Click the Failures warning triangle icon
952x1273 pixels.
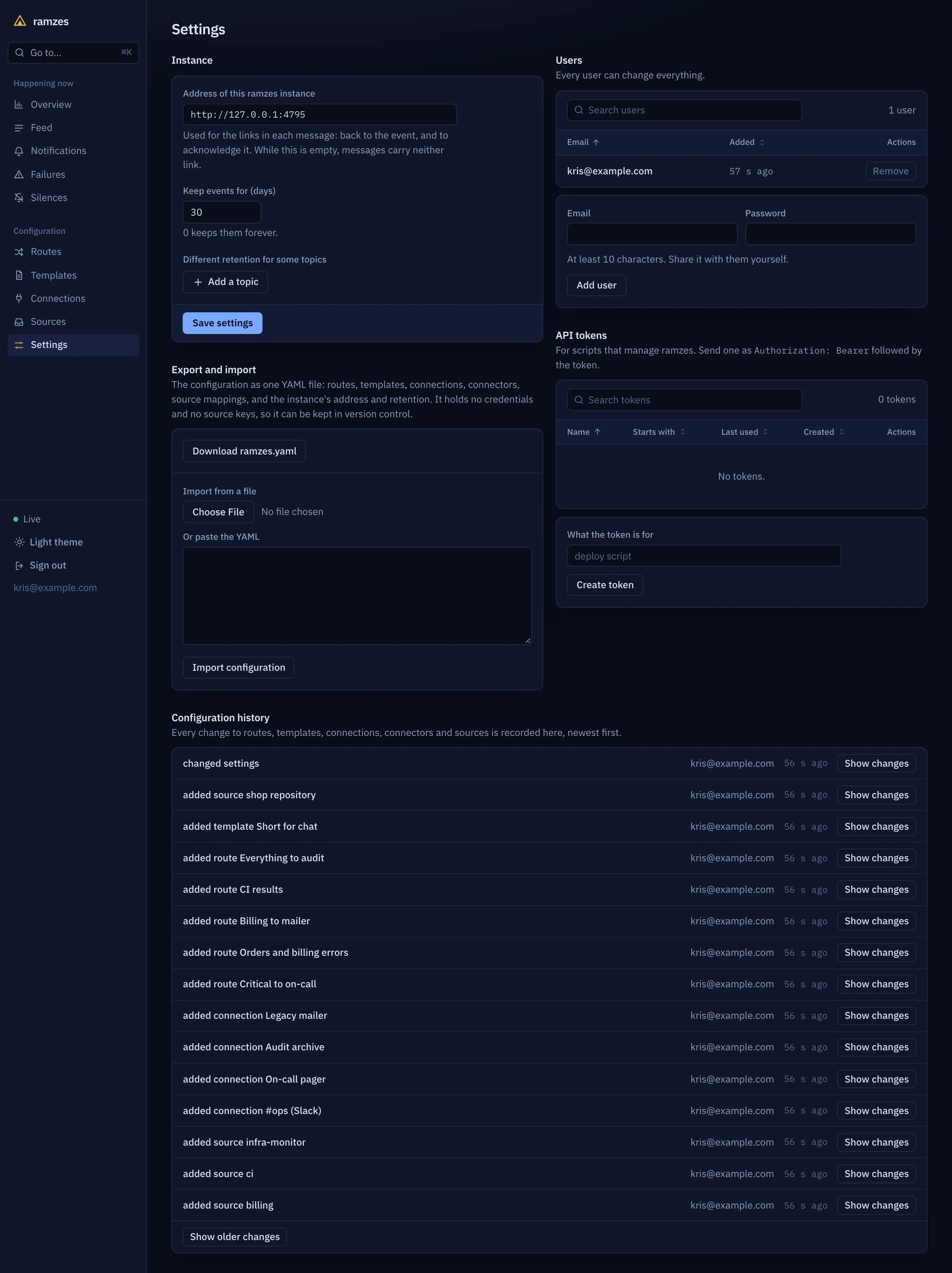(19, 174)
